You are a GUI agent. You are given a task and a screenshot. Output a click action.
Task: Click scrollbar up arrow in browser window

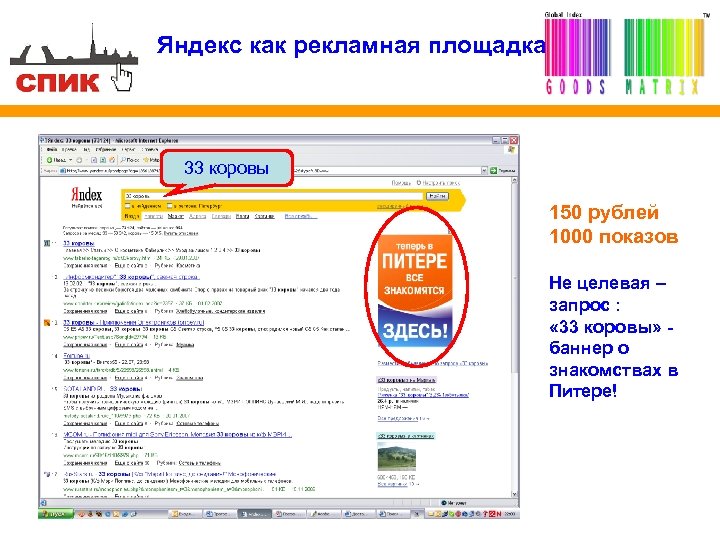tap(514, 181)
